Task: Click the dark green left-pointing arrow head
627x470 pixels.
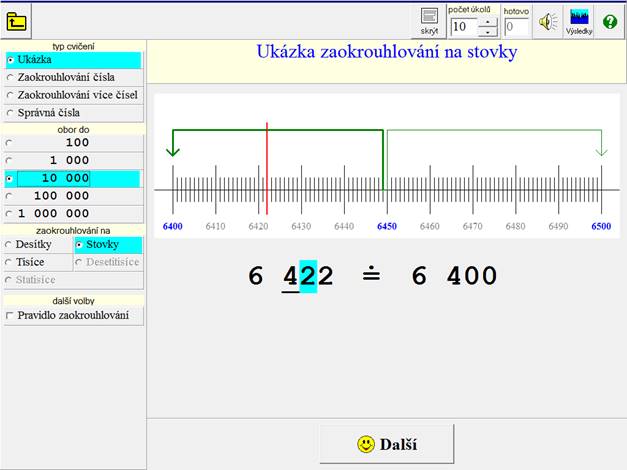Action: tap(173, 151)
